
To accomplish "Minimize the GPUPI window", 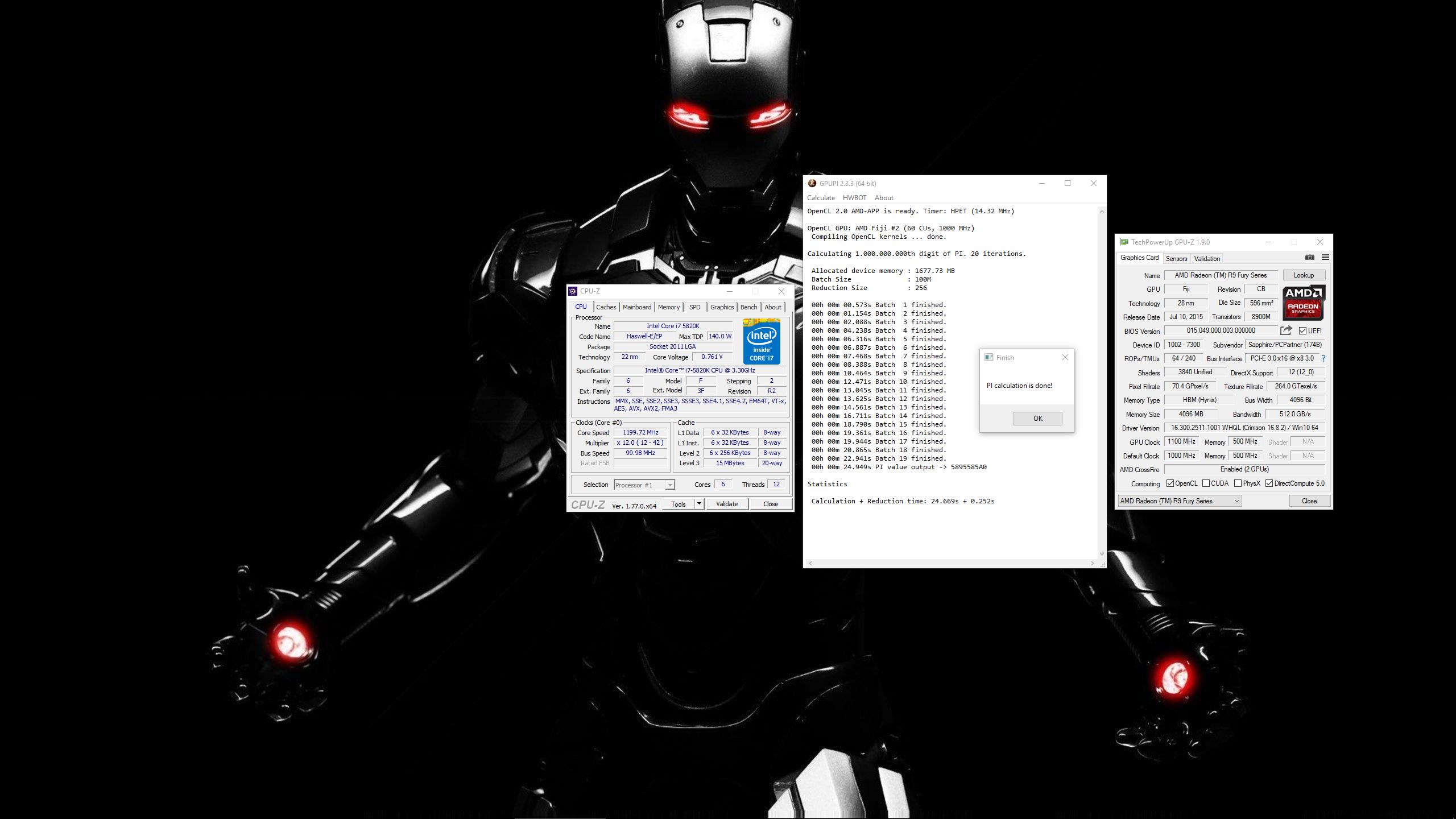I will (1042, 183).
